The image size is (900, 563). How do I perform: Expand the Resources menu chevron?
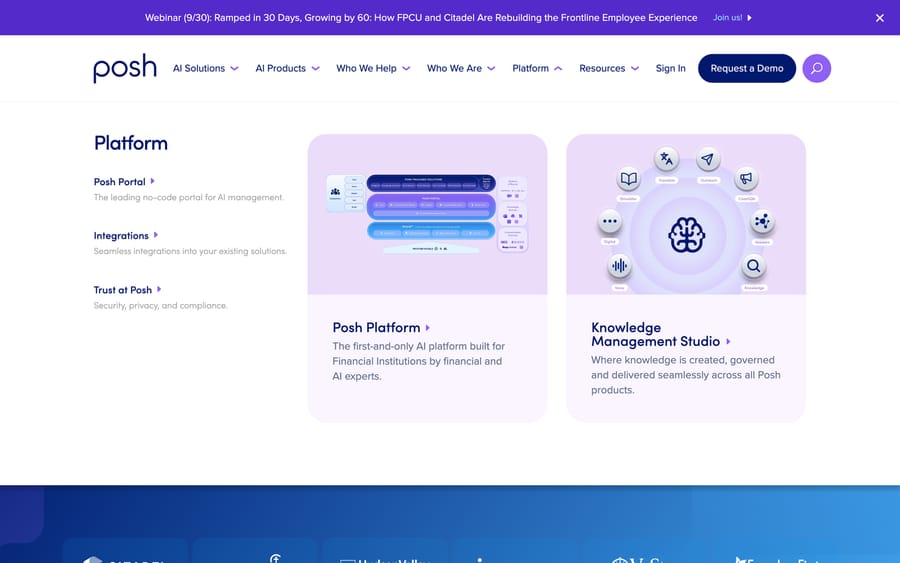(635, 68)
